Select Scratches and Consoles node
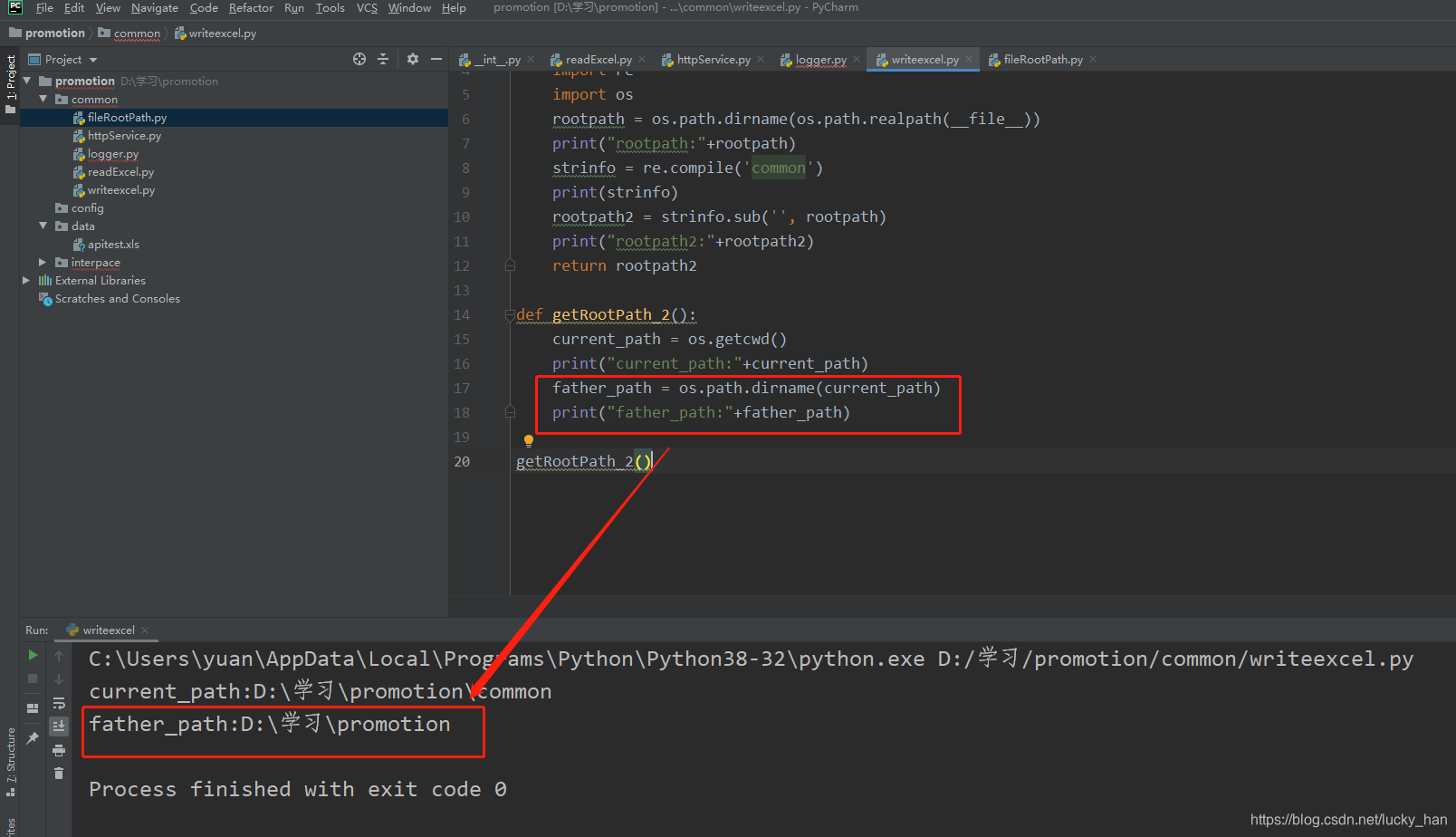The height and width of the screenshot is (837, 1456). click(x=110, y=299)
